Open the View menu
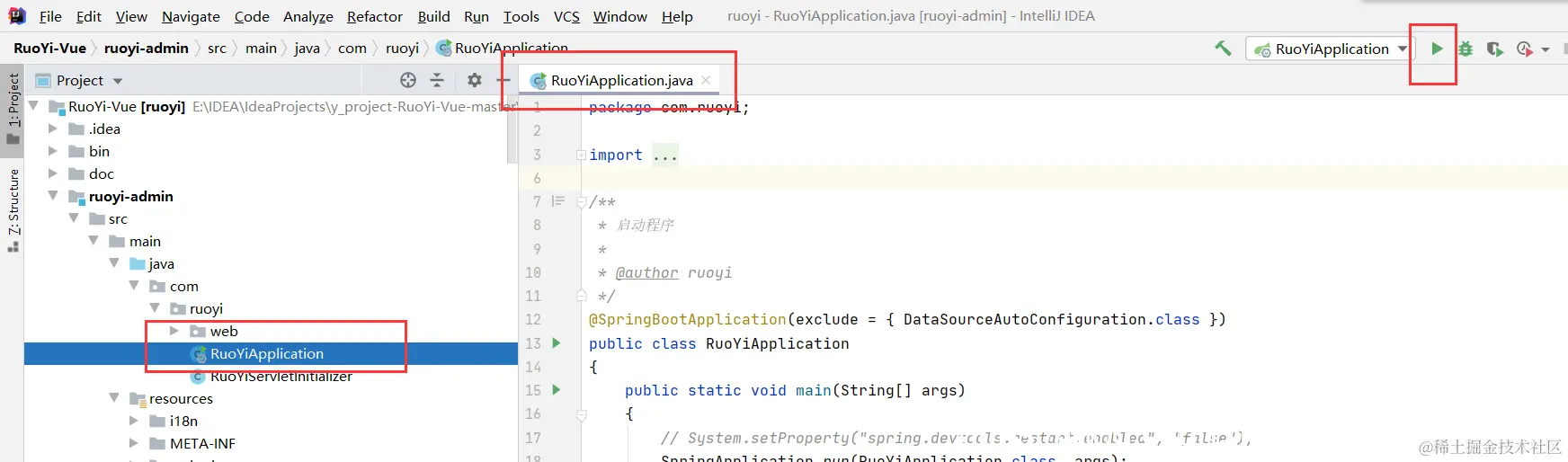This screenshot has width=1568, height=462. [131, 16]
